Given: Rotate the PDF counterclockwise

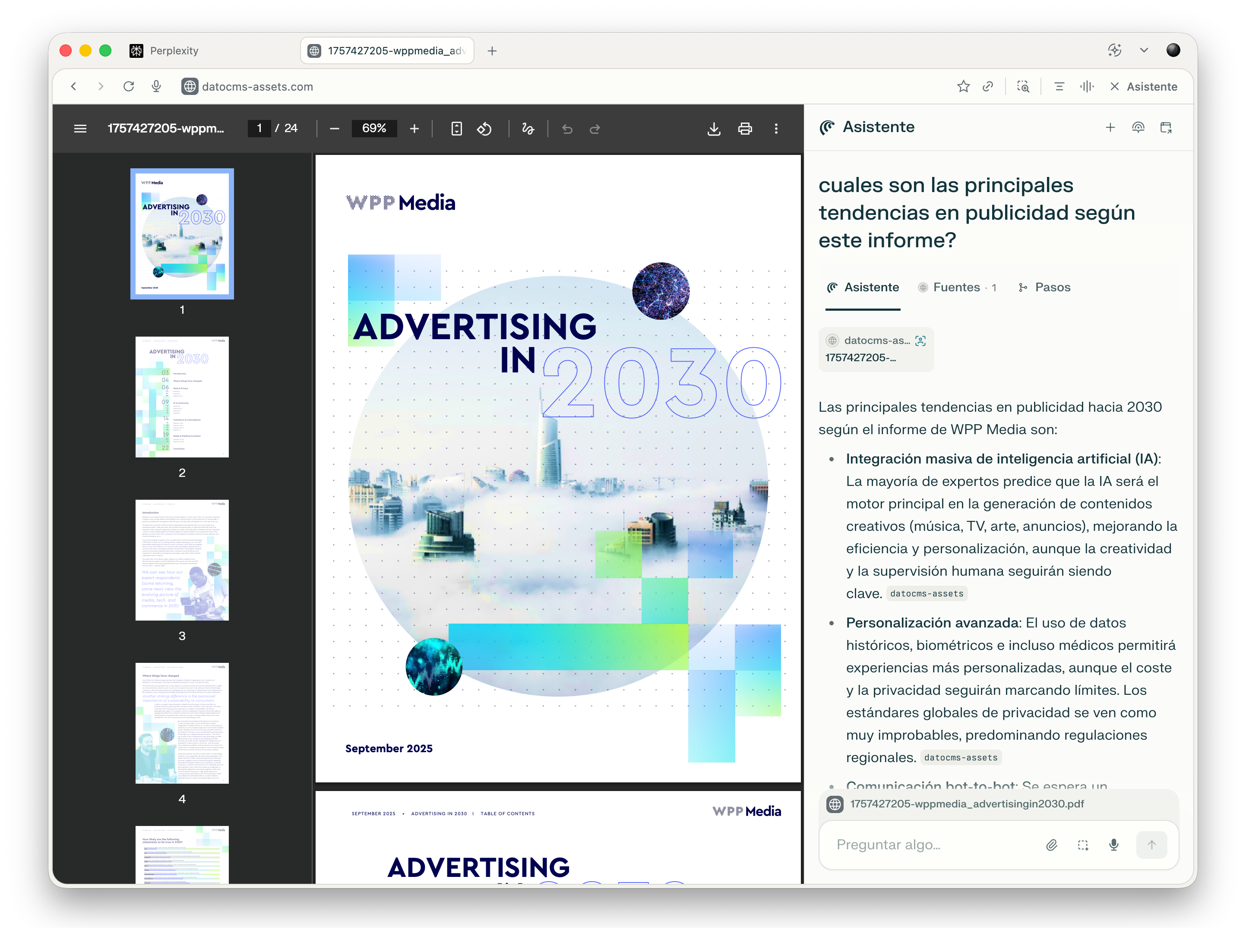Looking at the screenshot, I should click(x=484, y=129).
